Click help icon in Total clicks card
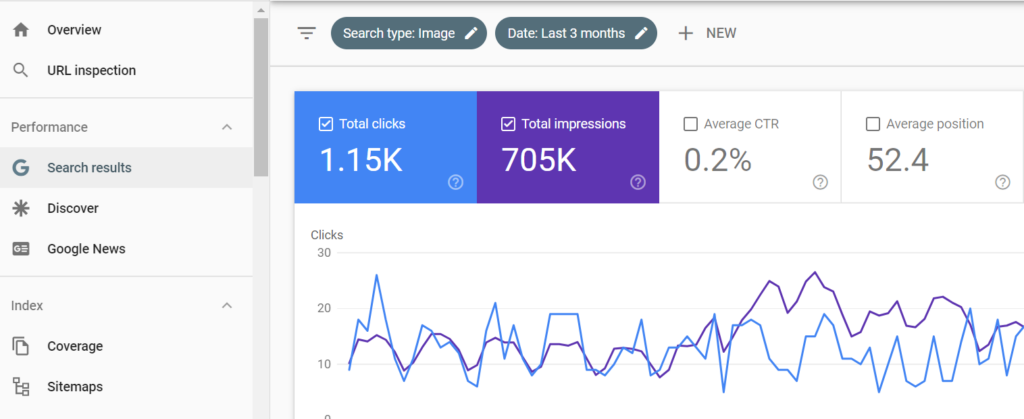The image size is (1024, 419). click(456, 182)
